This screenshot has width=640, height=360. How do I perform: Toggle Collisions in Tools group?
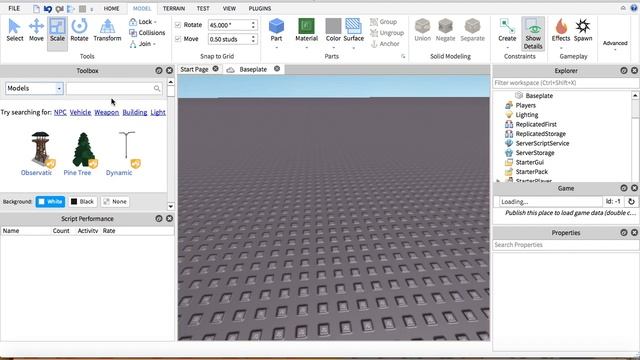(147, 33)
